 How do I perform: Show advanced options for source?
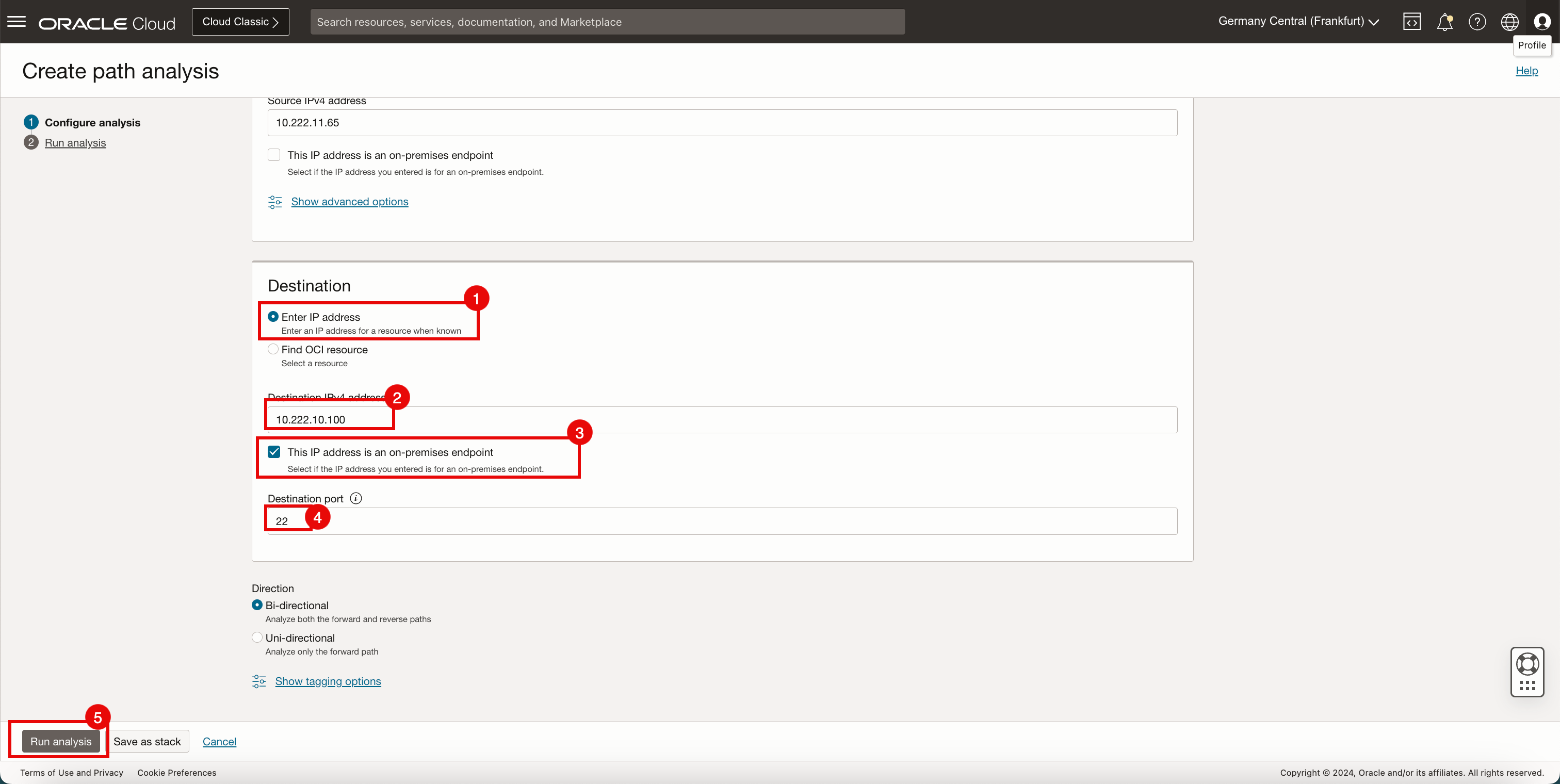pos(349,202)
